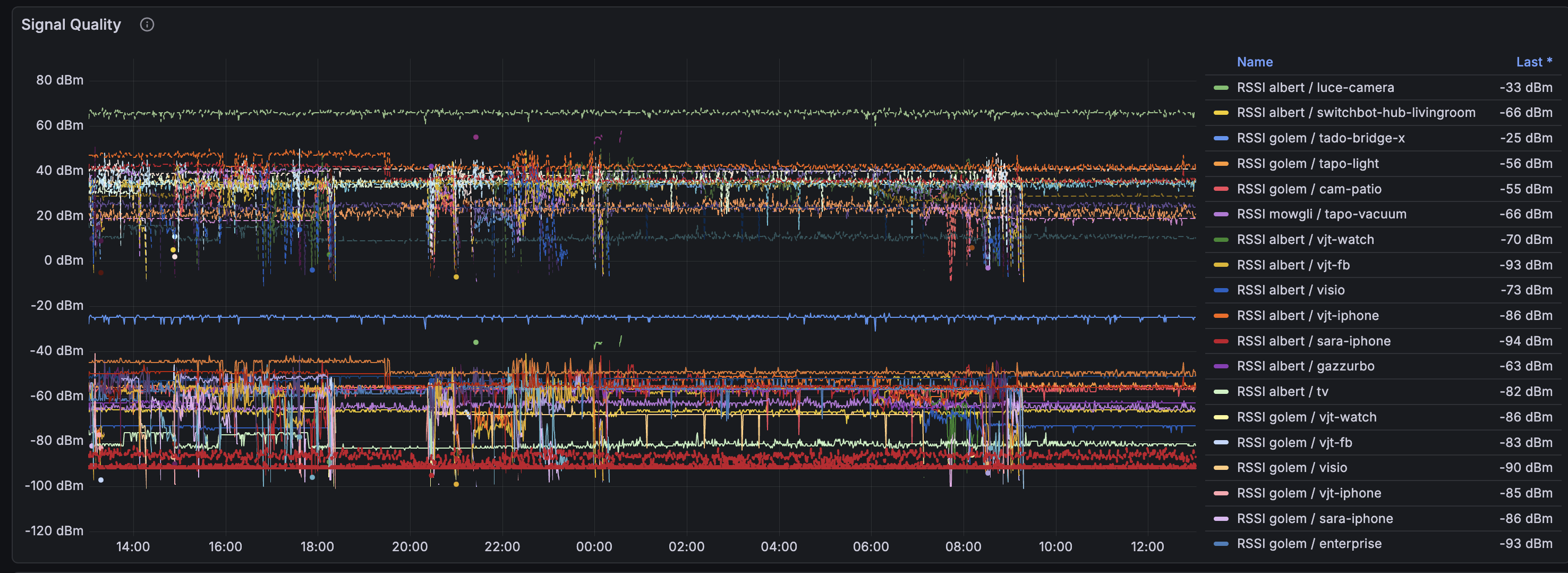Click the dark red color icon for albert / sara-iphone
The height and width of the screenshot is (573, 1568).
pos(1221,341)
